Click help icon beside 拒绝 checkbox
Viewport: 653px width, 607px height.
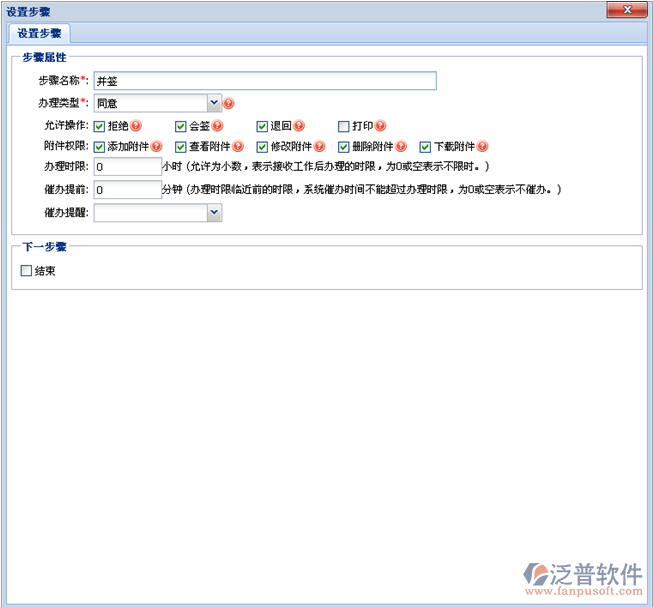pos(136,126)
